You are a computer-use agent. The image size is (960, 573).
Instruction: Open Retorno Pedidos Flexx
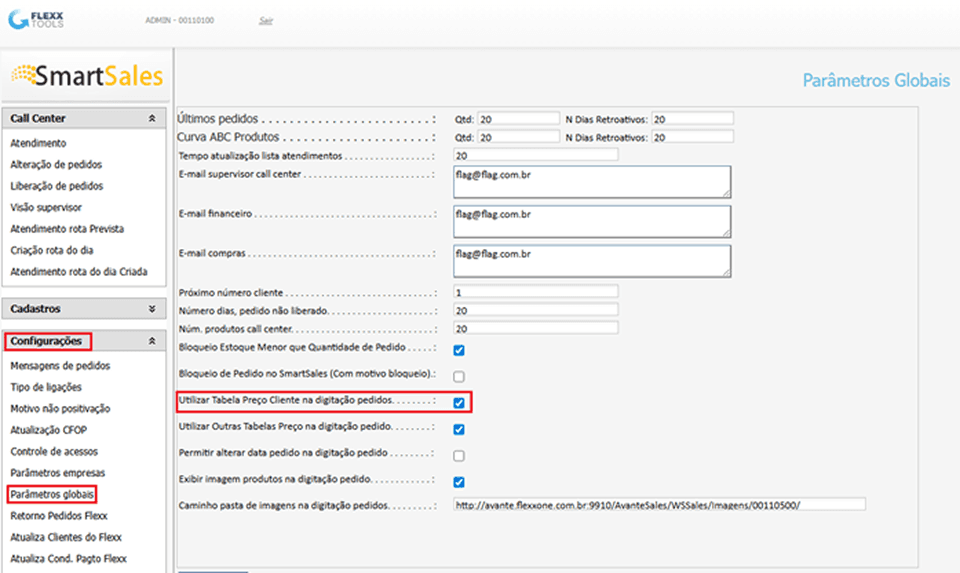point(59,515)
